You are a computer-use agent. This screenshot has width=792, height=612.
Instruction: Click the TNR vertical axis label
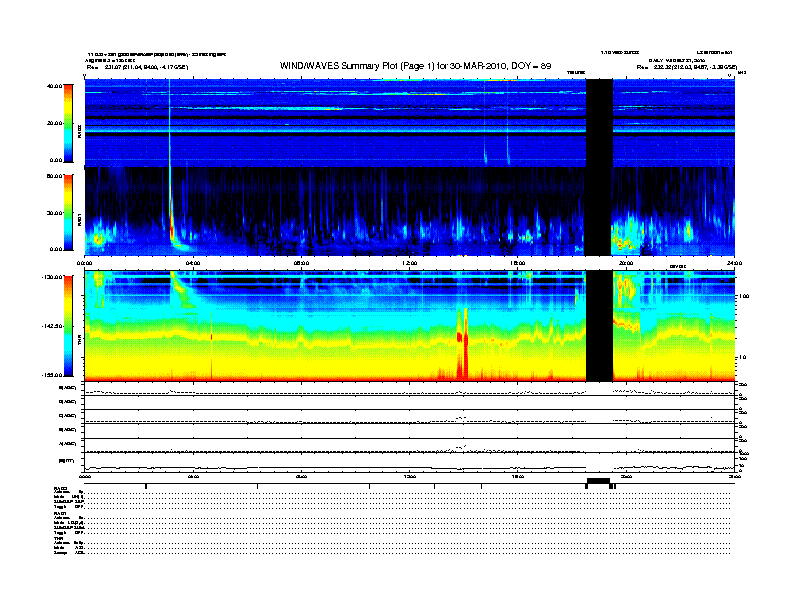click(x=79, y=342)
